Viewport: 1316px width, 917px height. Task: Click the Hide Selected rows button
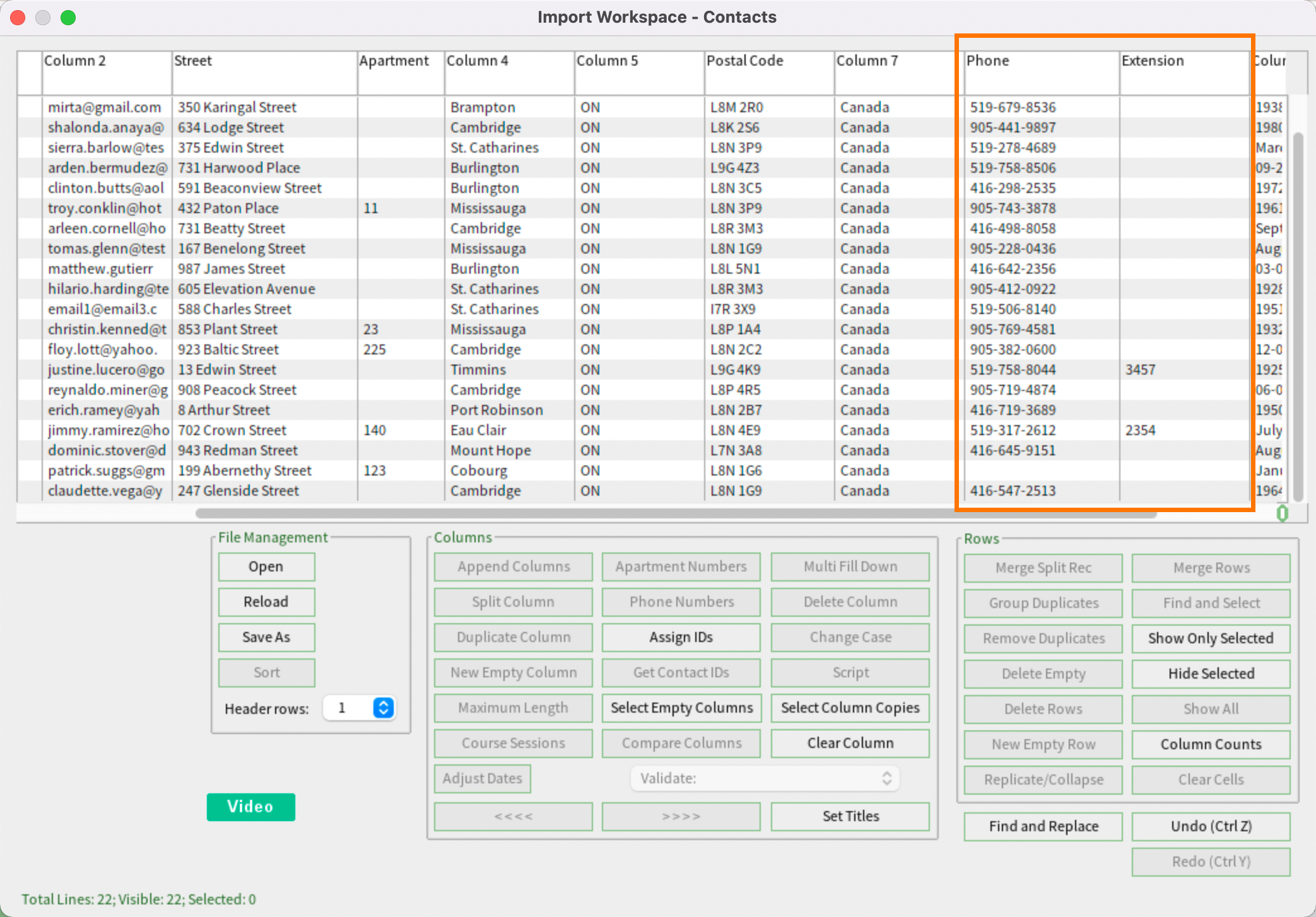click(x=1211, y=673)
